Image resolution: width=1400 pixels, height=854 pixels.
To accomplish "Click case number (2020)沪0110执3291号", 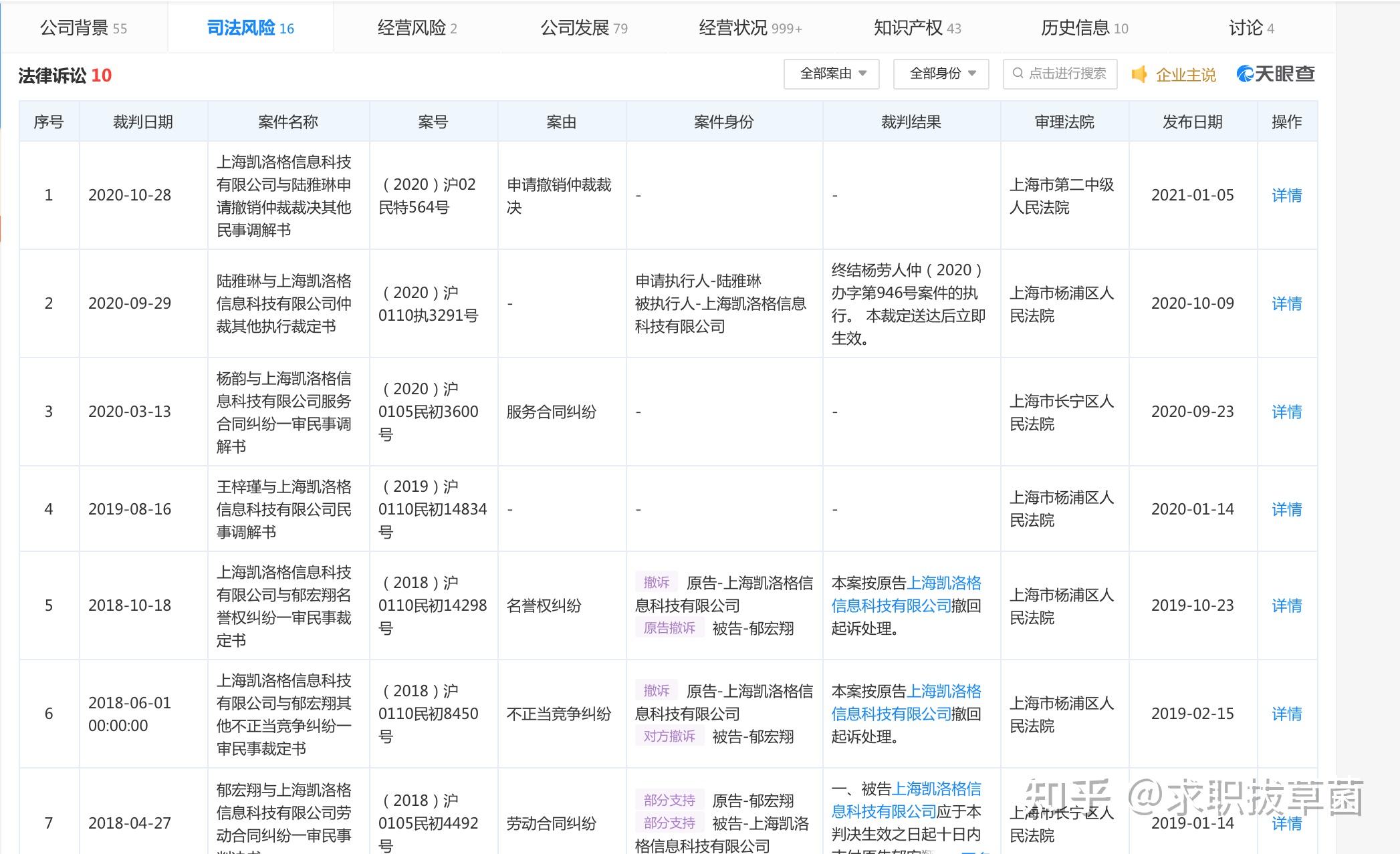I will pyautogui.click(x=428, y=303).
